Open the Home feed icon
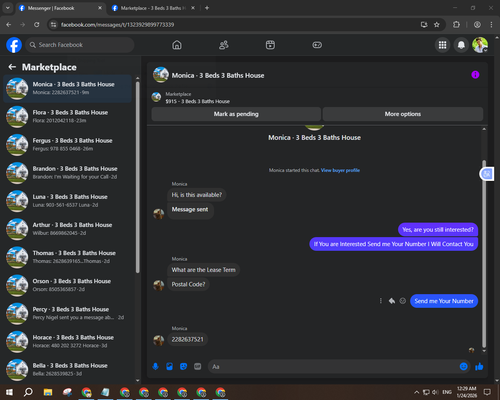Image resolution: width=500 pixels, height=400 pixels. pyautogui.click(x=177, y=45)
